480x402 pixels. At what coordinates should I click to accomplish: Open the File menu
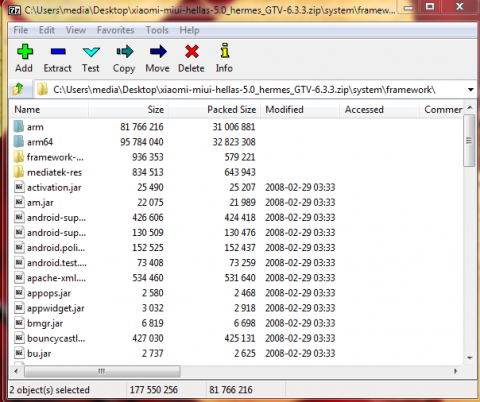[21, 30]
